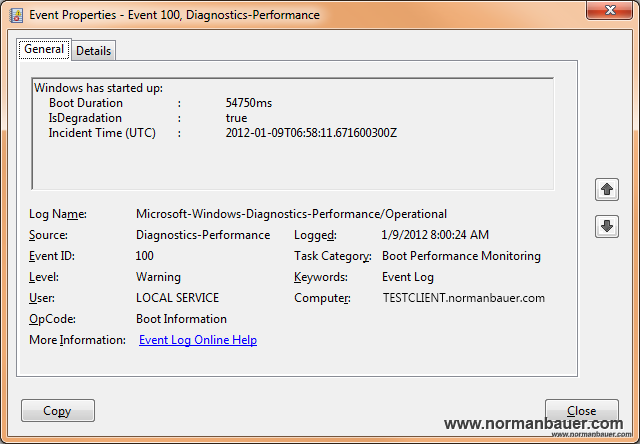Screen dimensions: 640x444
Task: Click the Event Properties title bar icon
Action: click(16, 16)
